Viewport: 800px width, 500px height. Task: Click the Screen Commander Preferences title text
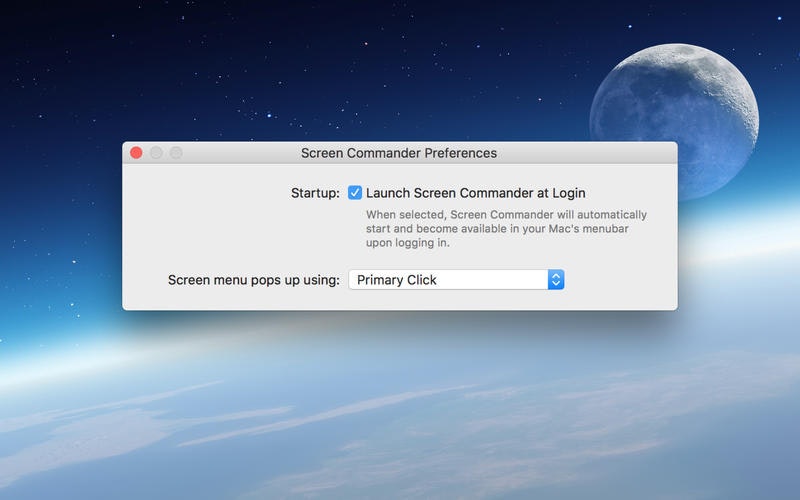pos(398,153)
